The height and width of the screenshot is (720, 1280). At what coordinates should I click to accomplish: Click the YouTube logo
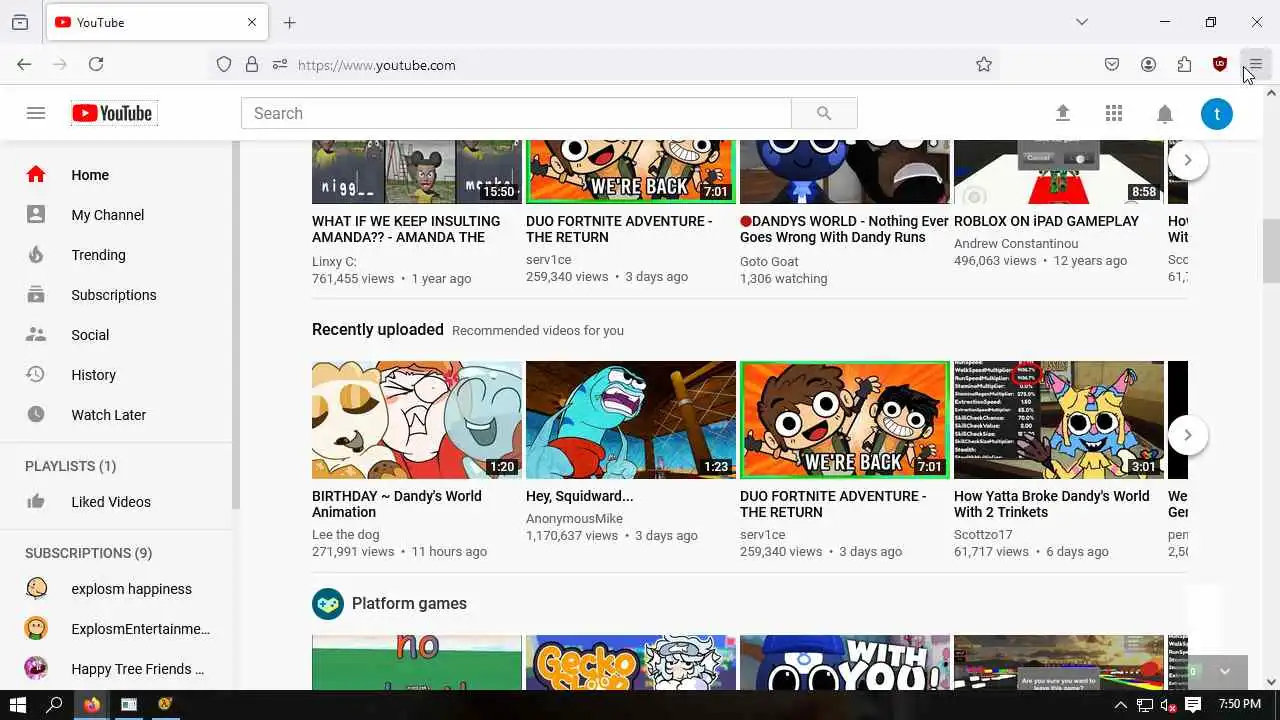(112, 113)
